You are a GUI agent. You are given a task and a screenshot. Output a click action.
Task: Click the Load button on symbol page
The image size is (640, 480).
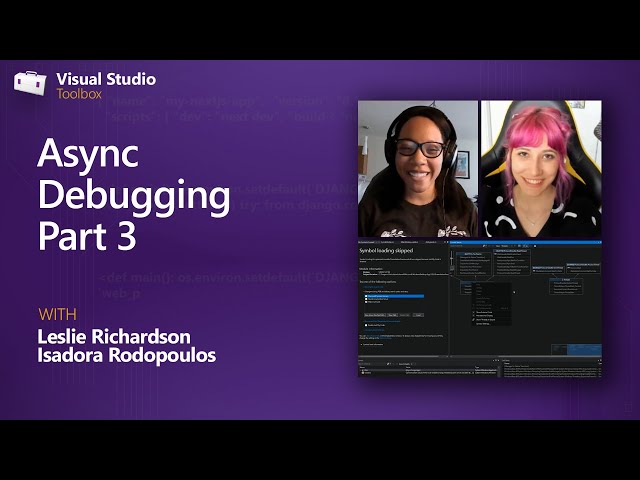(418, 315)
